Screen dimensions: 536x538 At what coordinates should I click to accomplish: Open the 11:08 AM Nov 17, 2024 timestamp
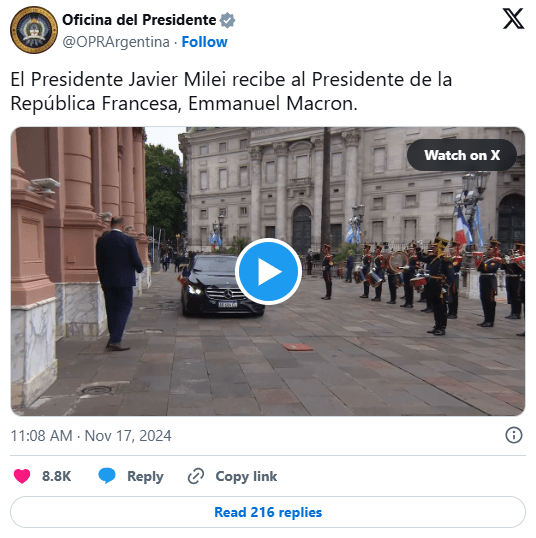[x=91, y=436]
